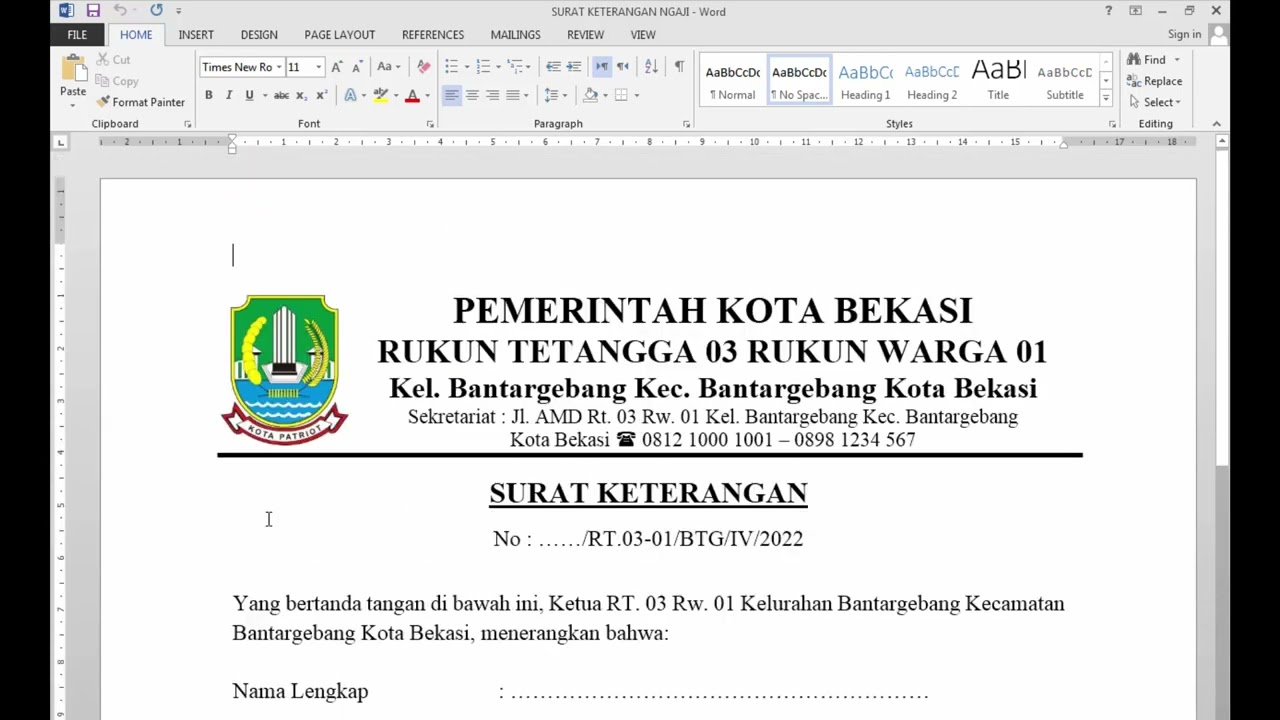
Task: Increase paragraph indent
Action: 574,67
